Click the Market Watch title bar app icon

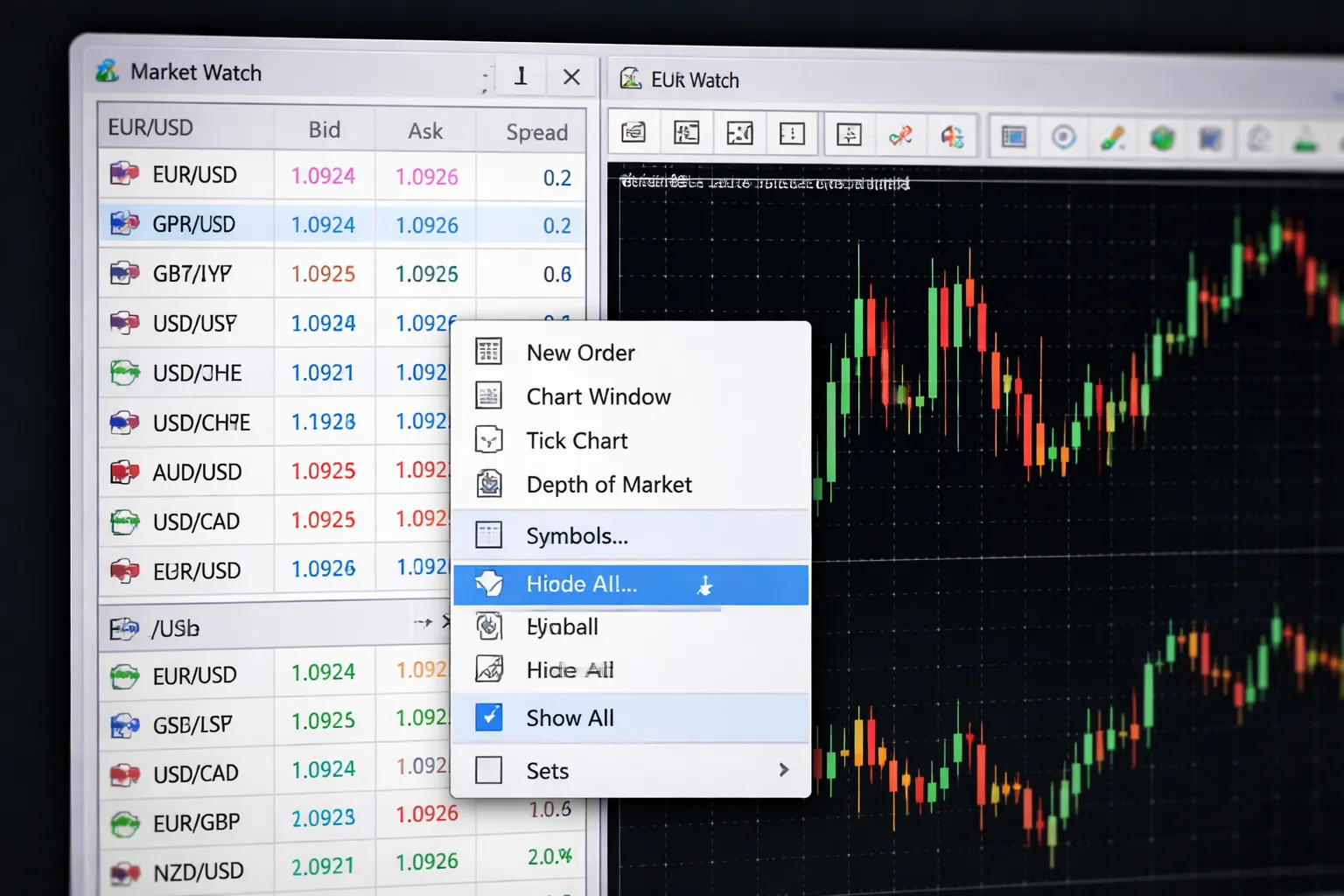(108, 71)
